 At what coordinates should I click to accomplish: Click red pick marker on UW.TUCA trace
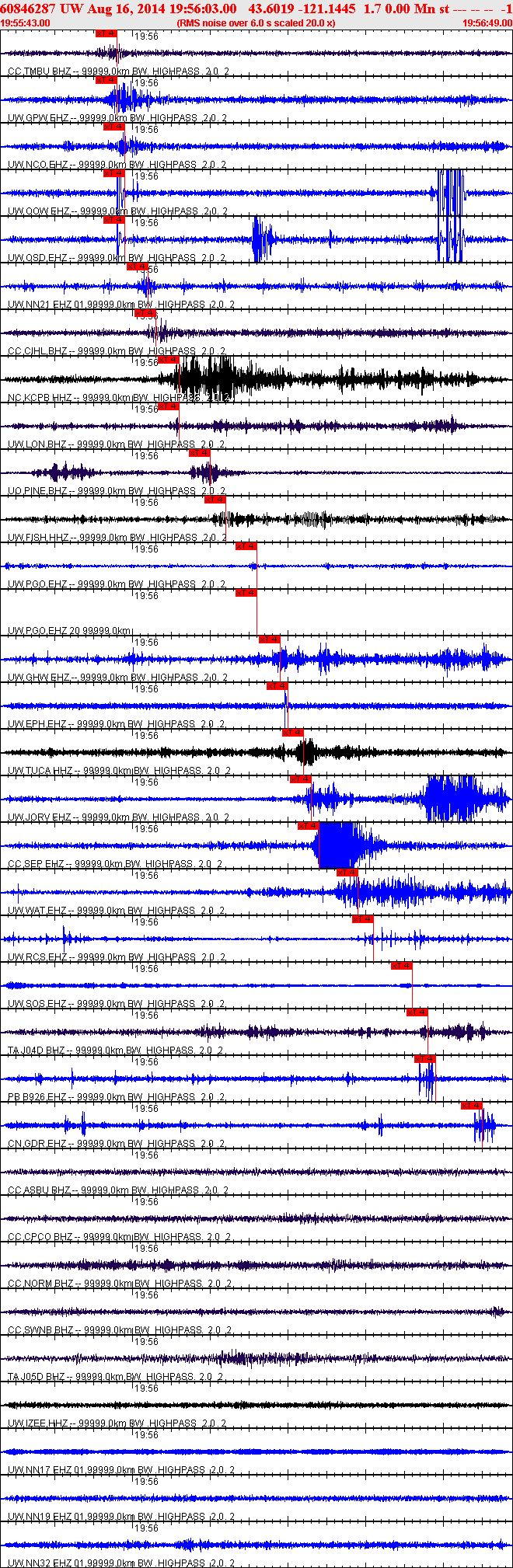pos(292,733)
